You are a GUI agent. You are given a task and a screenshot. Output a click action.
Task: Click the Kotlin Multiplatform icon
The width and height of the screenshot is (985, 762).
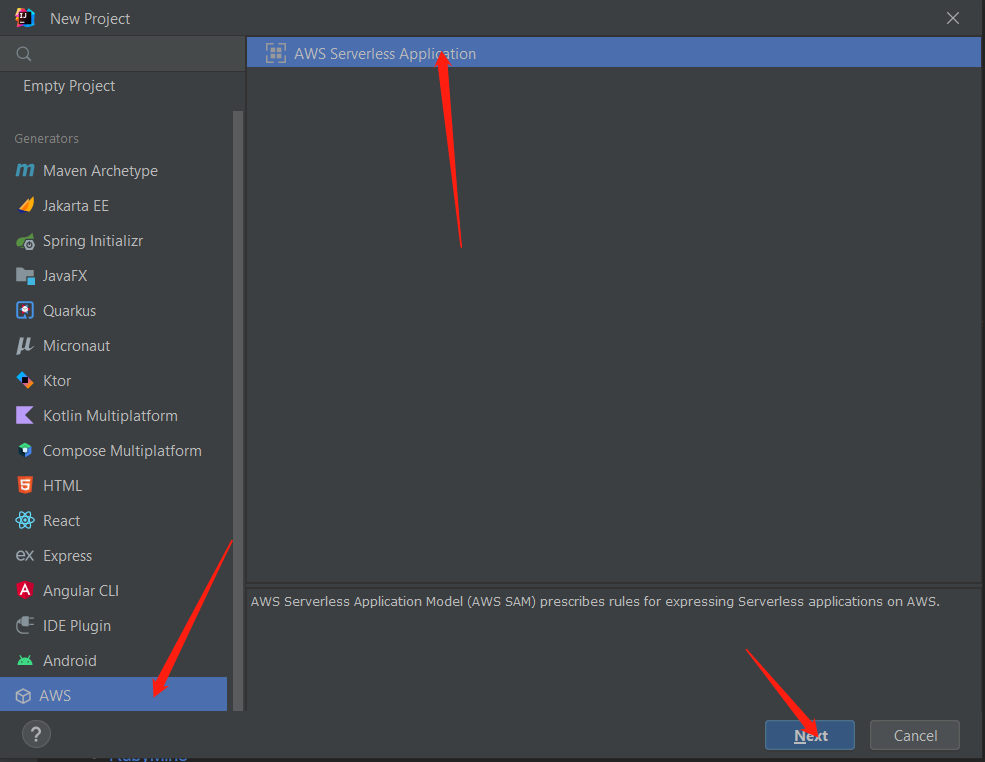pos(25,416)
